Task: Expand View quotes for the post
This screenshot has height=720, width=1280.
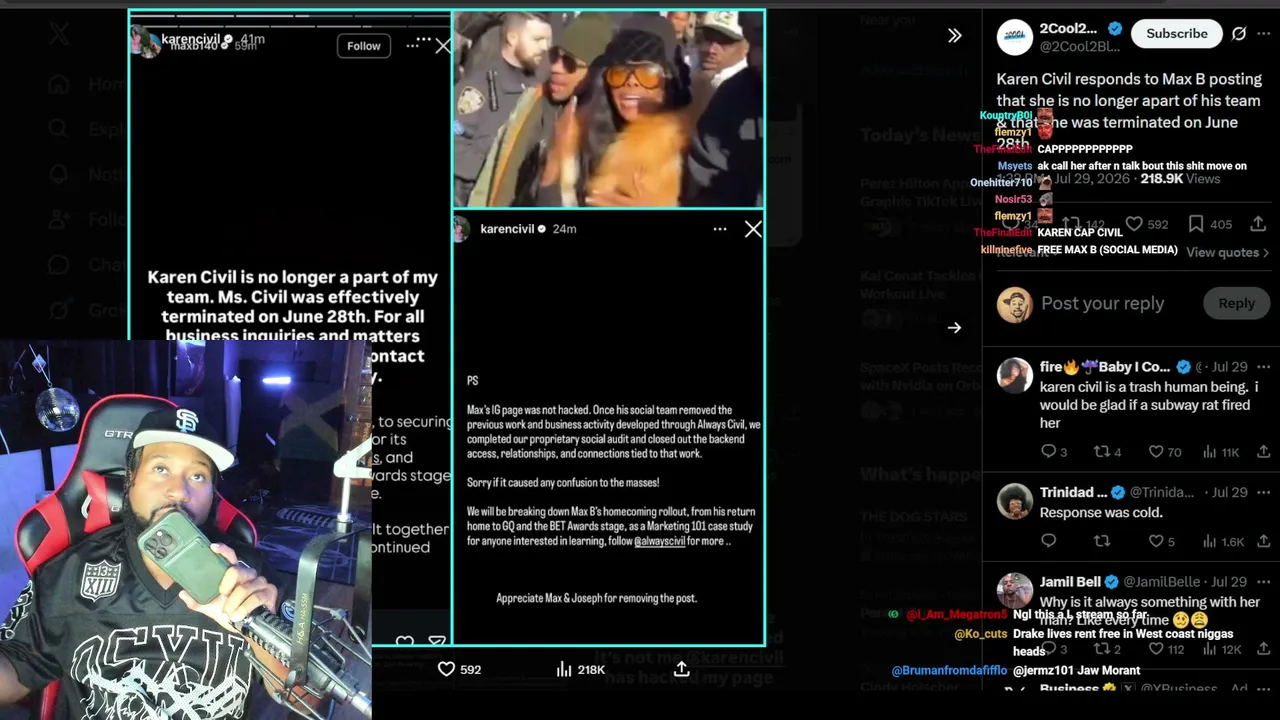Action: (1227, 253)
